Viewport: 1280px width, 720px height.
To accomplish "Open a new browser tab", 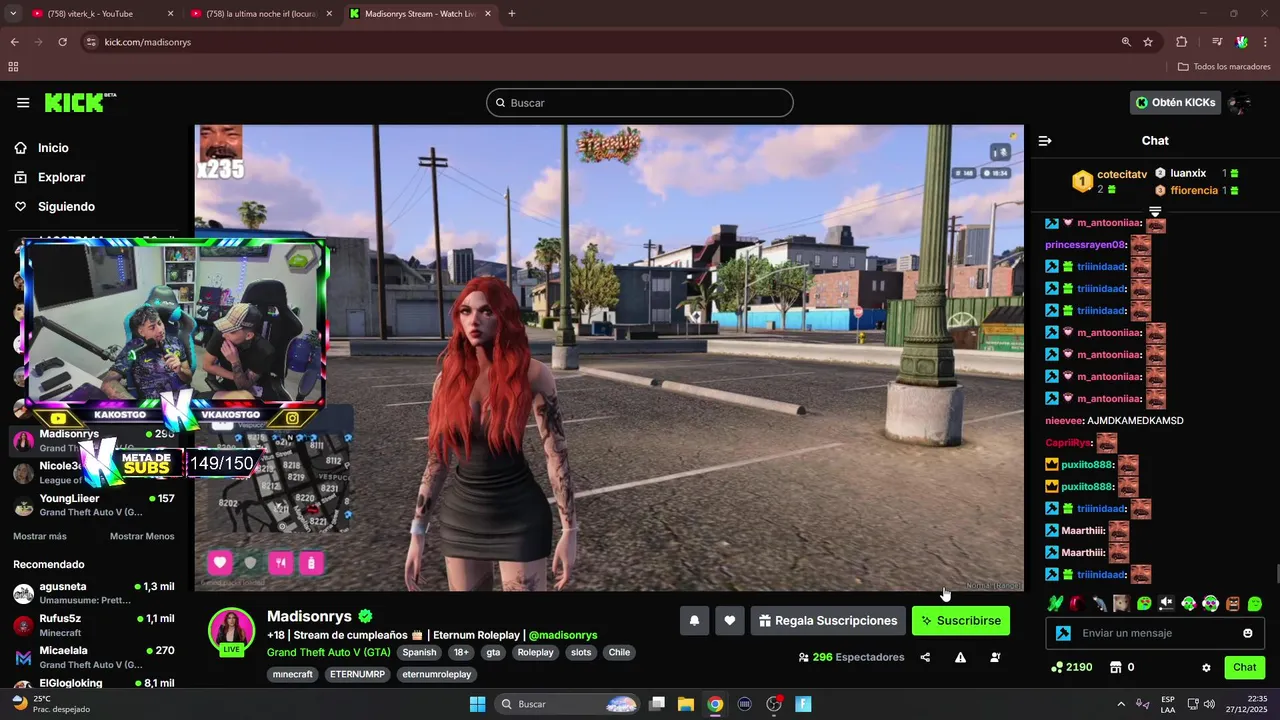I will [512, 14].
